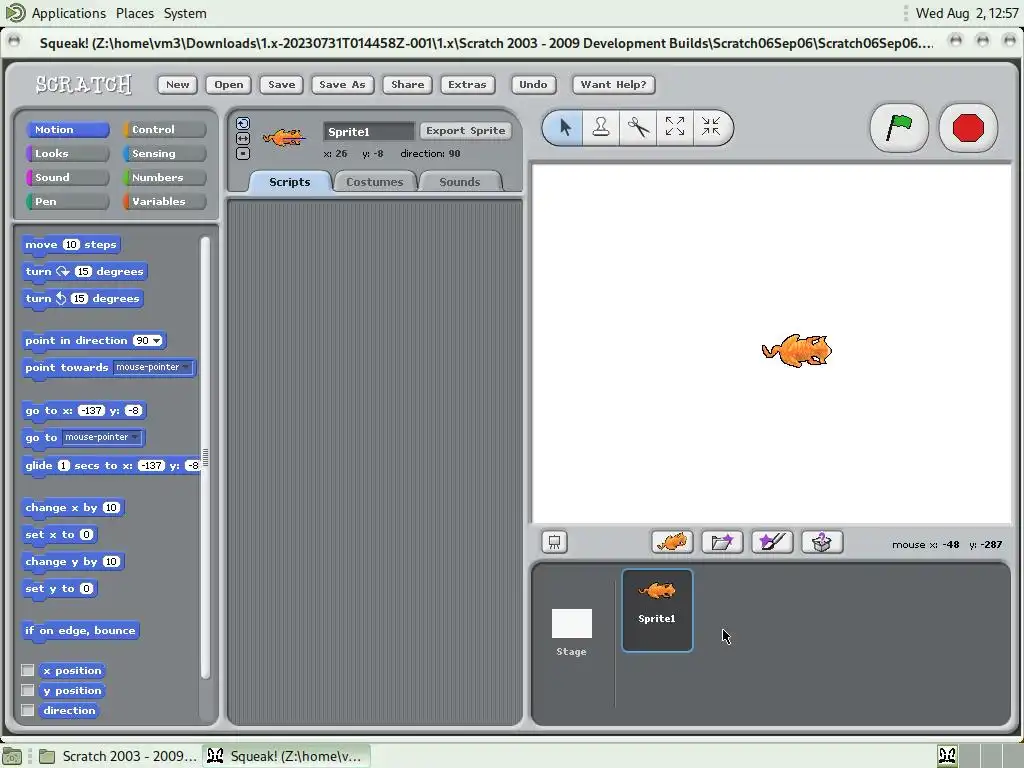This screenshot has height=768, width=1024.
Task: Click the Open button
Action: pyautogui.click(x=229, y=84)
